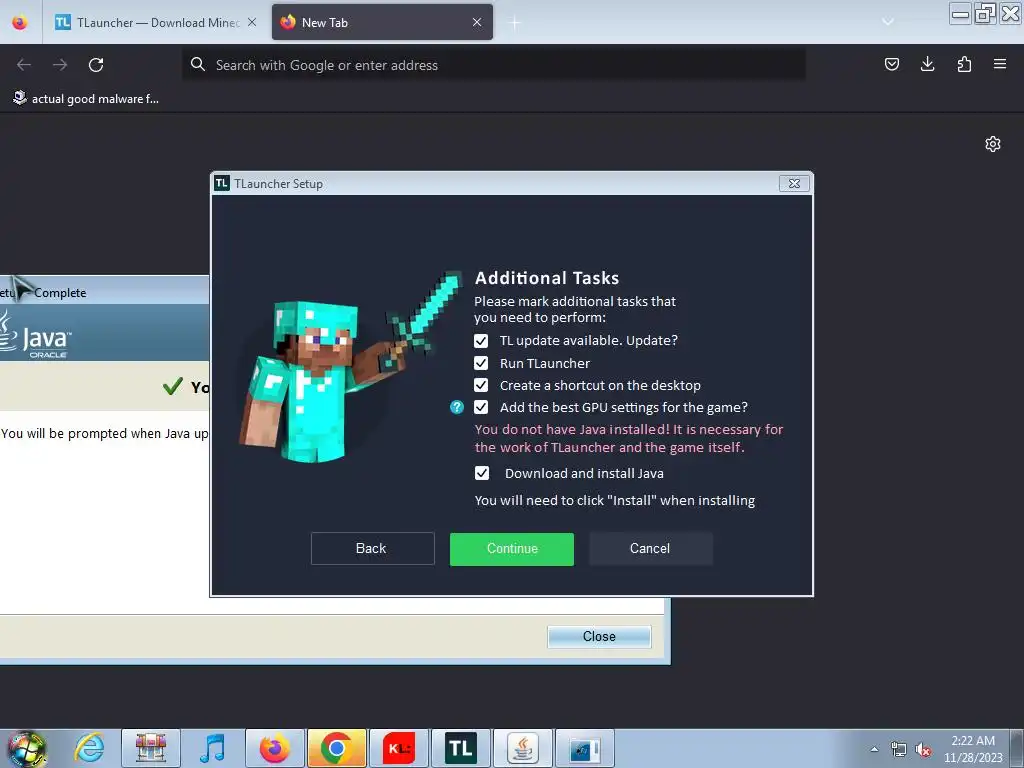The image size is (1024, 768).
Task: Switch to the TLauncher Download Minecraft tab
Action: tap(157, 23)
